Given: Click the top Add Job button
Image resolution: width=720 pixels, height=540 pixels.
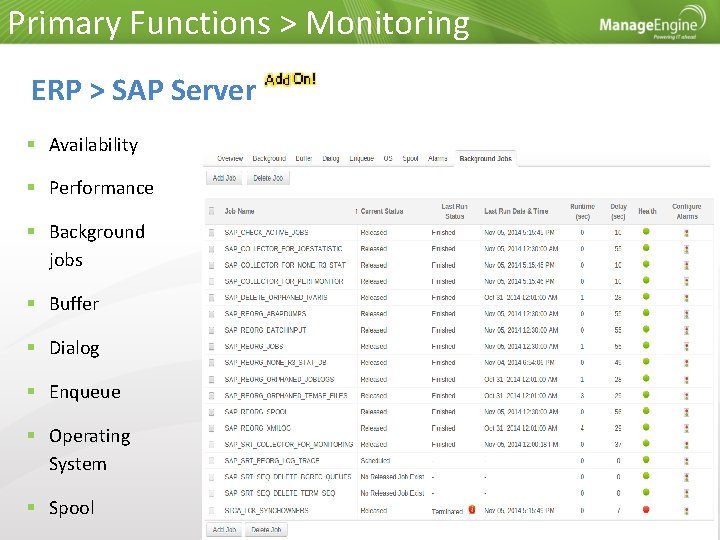Looking at the screenshot, I should coord(224,178).
